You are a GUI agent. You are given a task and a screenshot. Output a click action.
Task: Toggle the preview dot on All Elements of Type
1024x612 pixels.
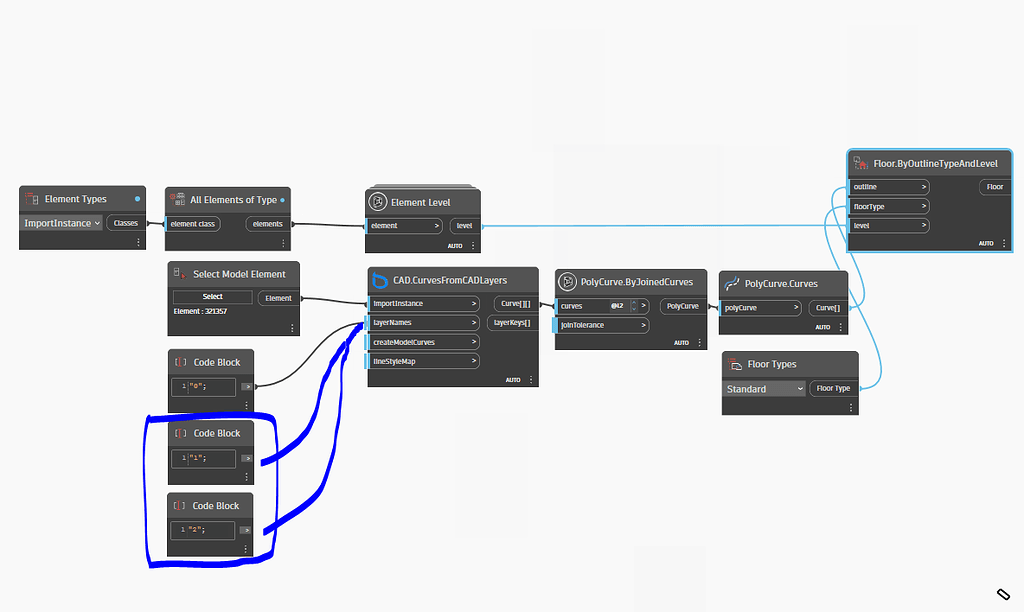(283, 200)
